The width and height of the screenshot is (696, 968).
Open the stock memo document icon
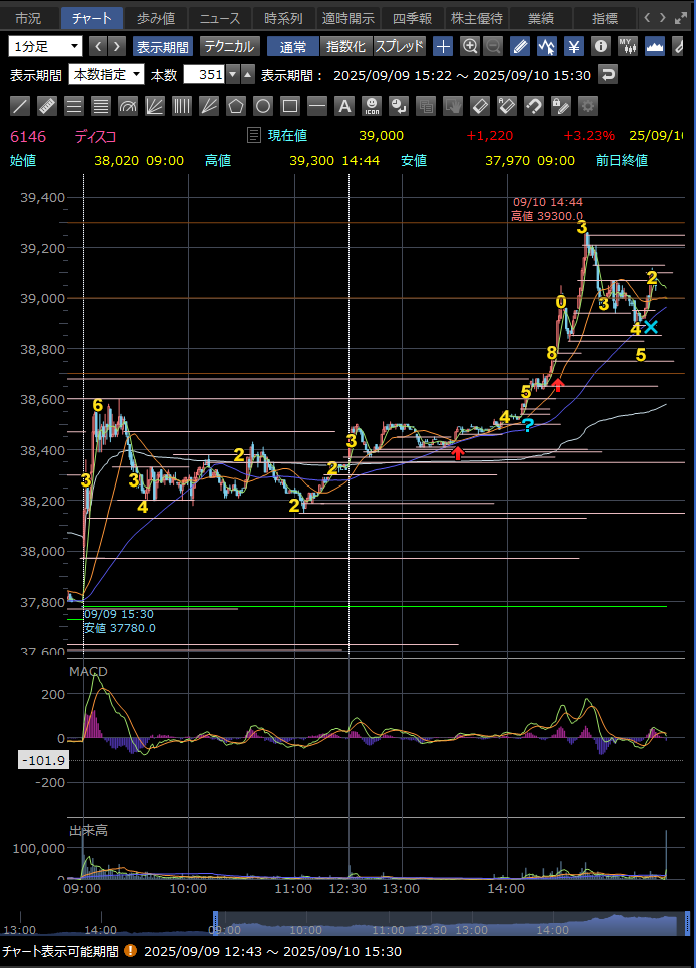pyautogui.click(x=253, y=135)
